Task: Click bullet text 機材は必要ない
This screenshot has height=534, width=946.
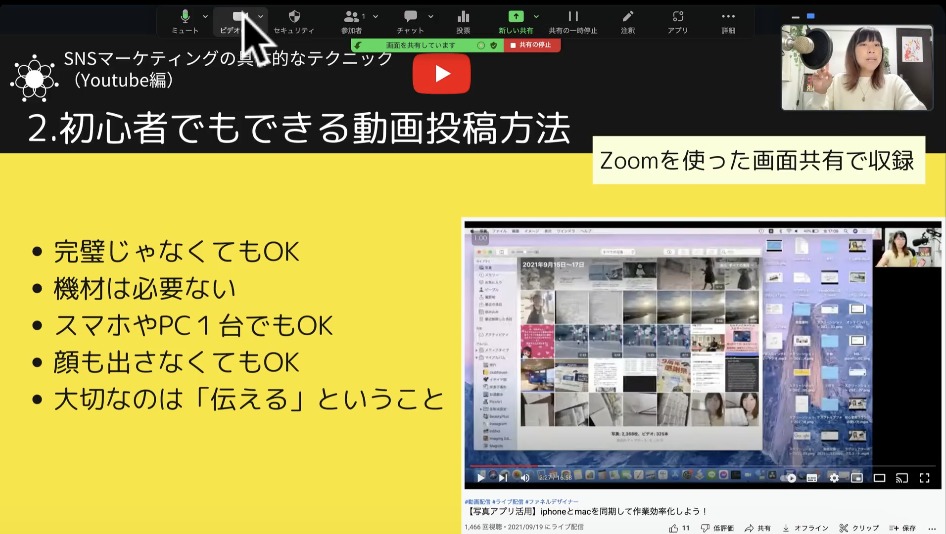Action: click(x=145, y=288)
